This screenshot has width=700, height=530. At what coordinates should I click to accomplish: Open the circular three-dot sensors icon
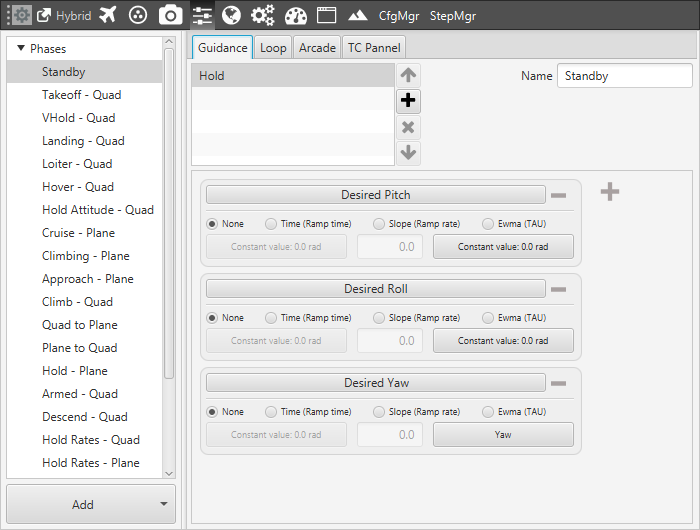click(x=138, y=16)
